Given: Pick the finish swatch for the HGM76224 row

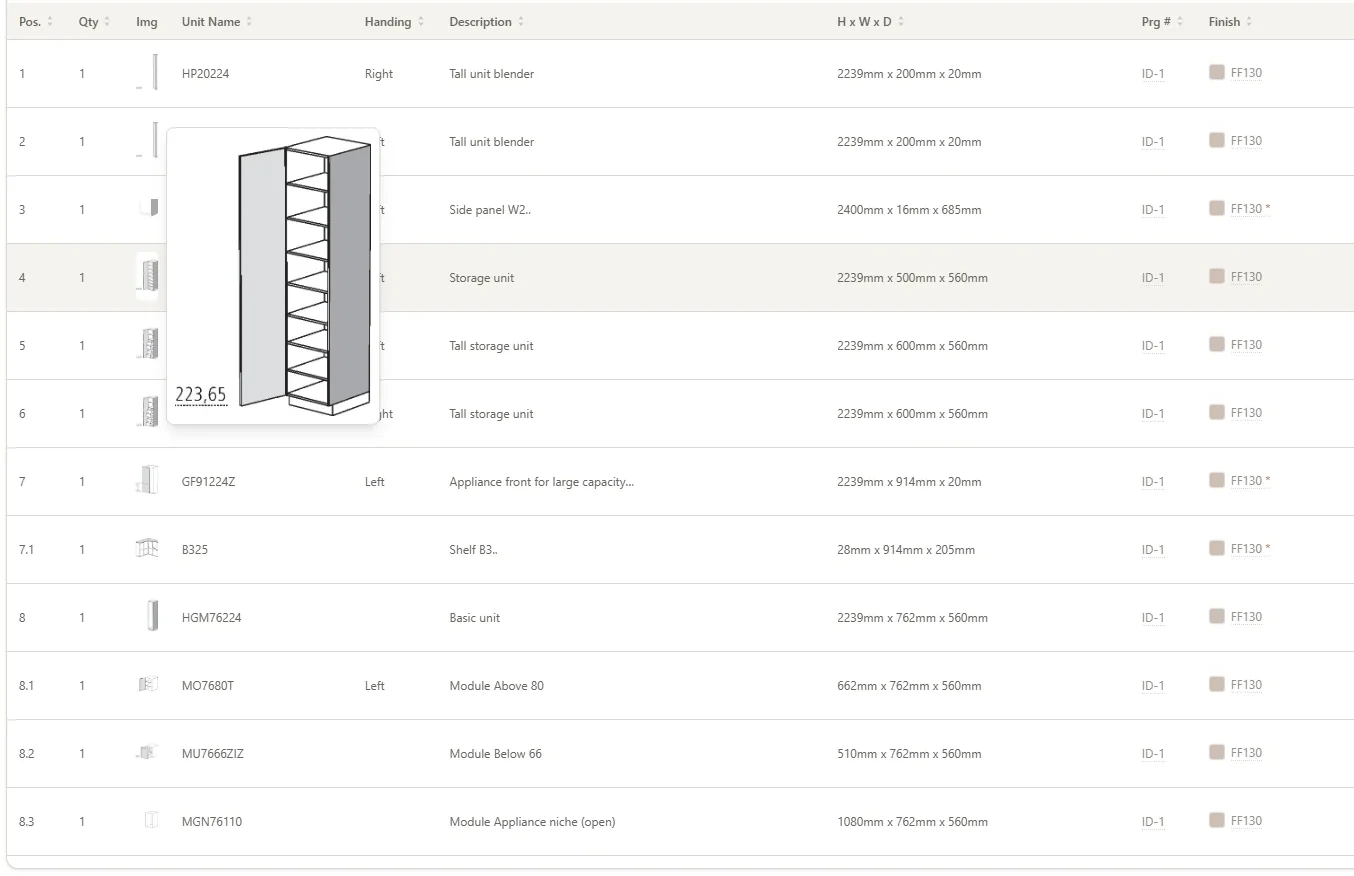Looking at the screenshot, I should pyautogui.click(x=1217, y=616).
